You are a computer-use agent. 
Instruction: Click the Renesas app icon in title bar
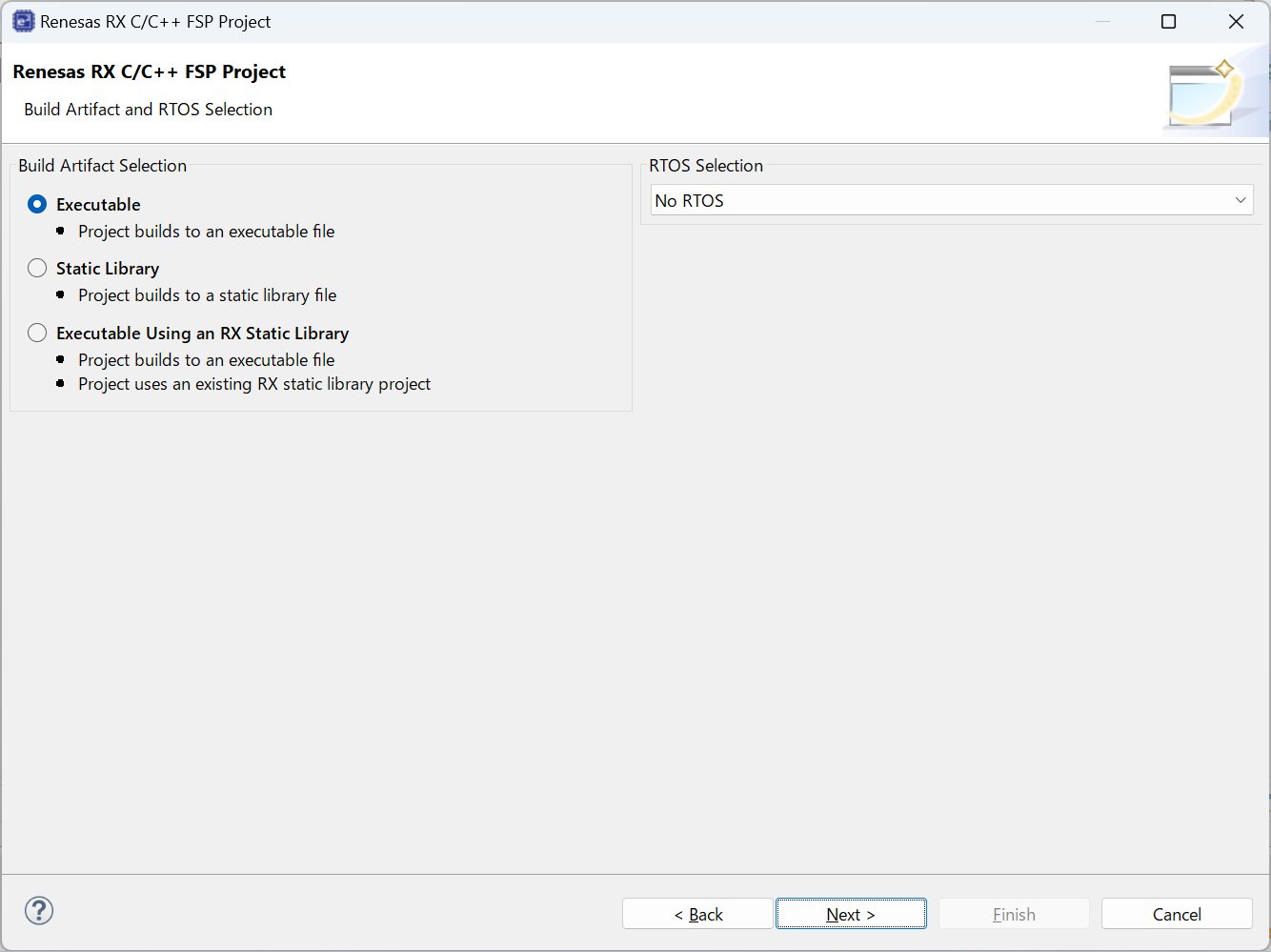pyautogui.click(x=23, y=21)
